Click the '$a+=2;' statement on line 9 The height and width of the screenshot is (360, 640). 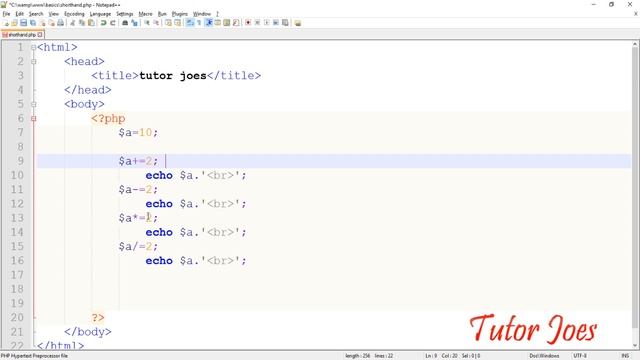[138, 161]
